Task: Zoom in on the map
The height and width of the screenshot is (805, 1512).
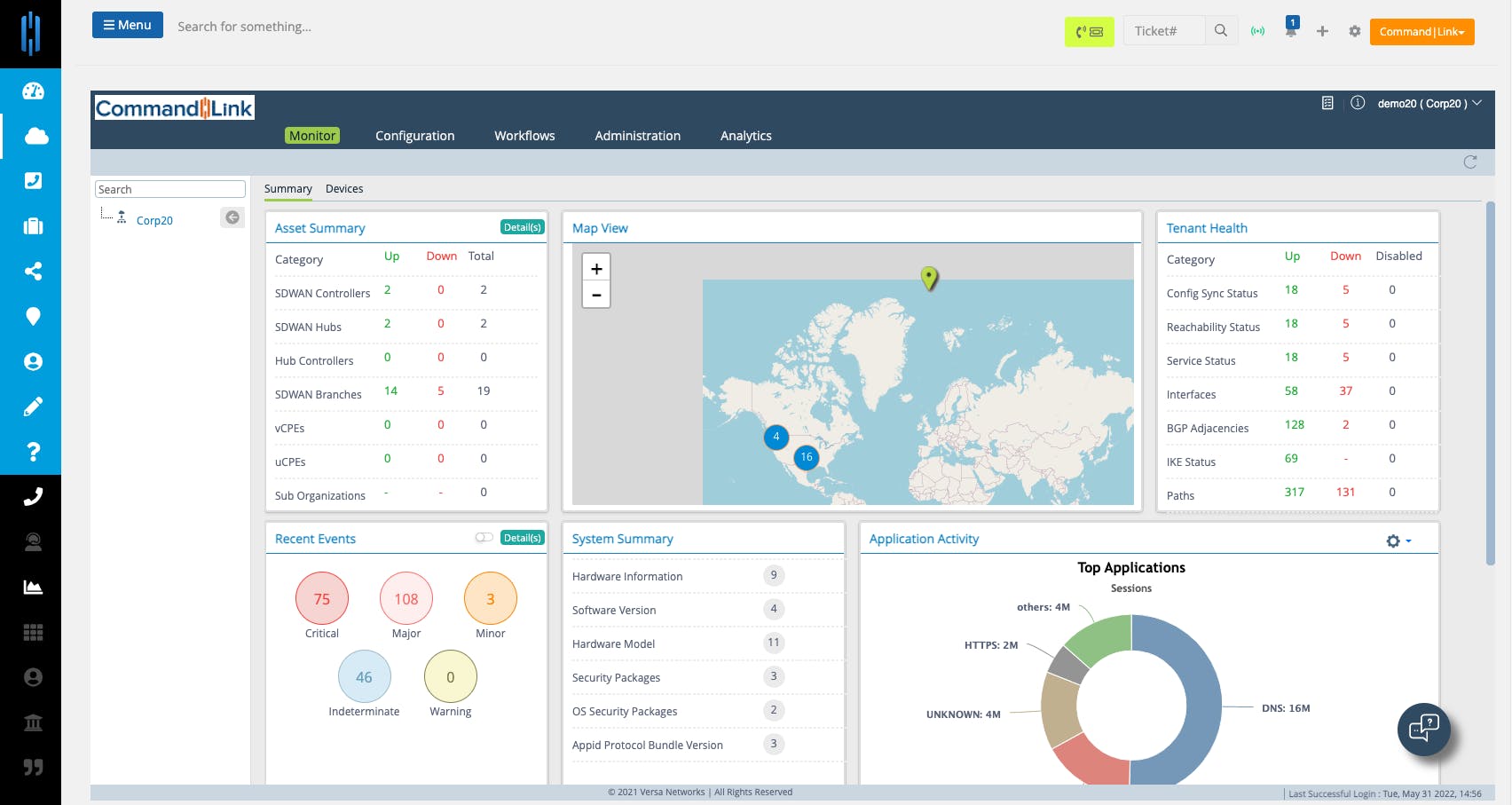Action: (x=596, y=268)
